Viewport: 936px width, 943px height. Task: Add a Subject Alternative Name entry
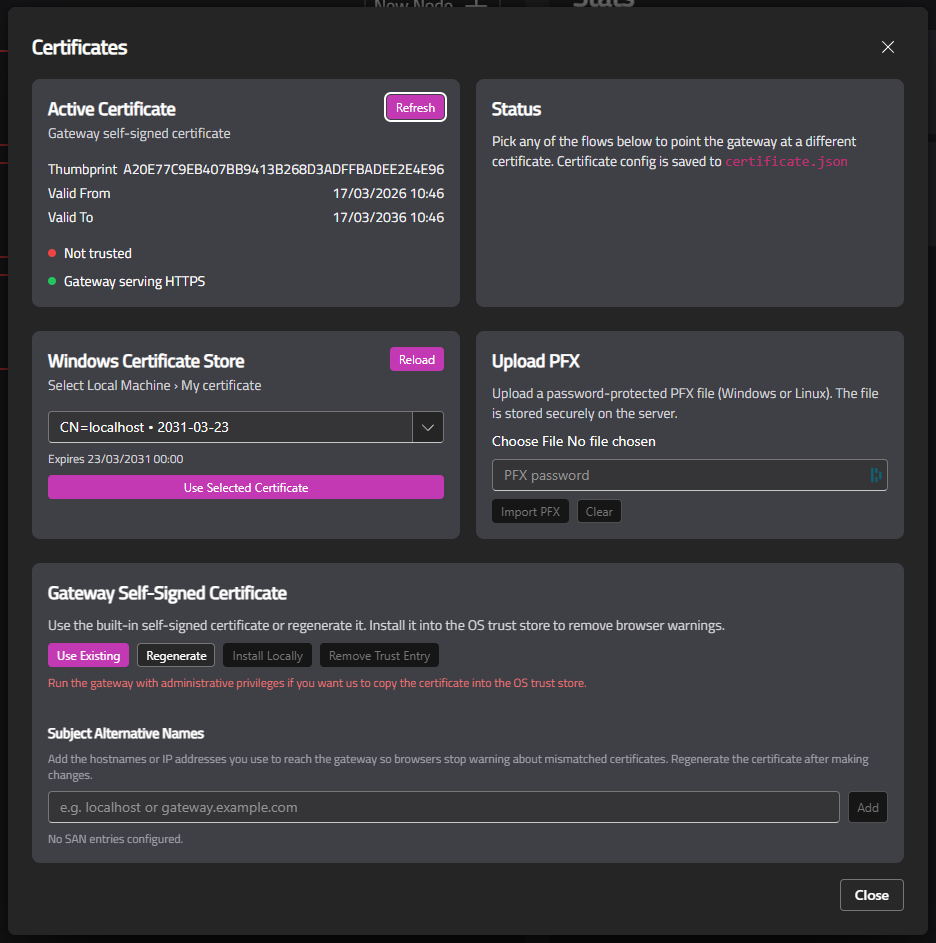coord(867,807)
